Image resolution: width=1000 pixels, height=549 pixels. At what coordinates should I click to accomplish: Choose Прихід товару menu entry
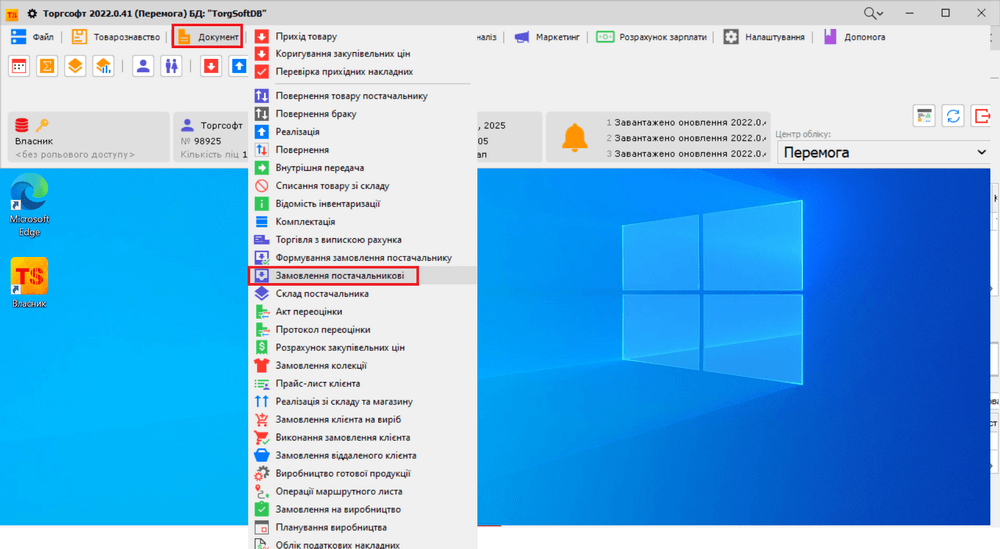coord(306,37)
